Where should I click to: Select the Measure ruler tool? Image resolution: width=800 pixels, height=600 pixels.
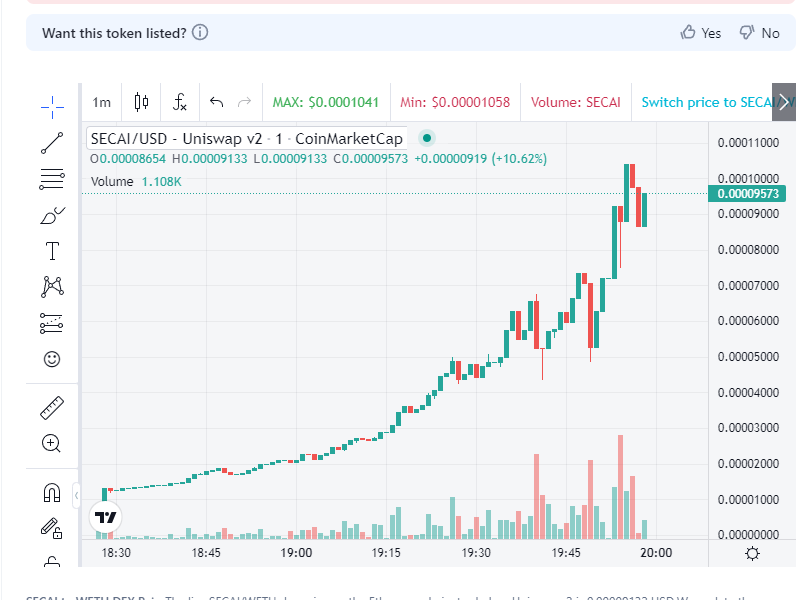51,407
